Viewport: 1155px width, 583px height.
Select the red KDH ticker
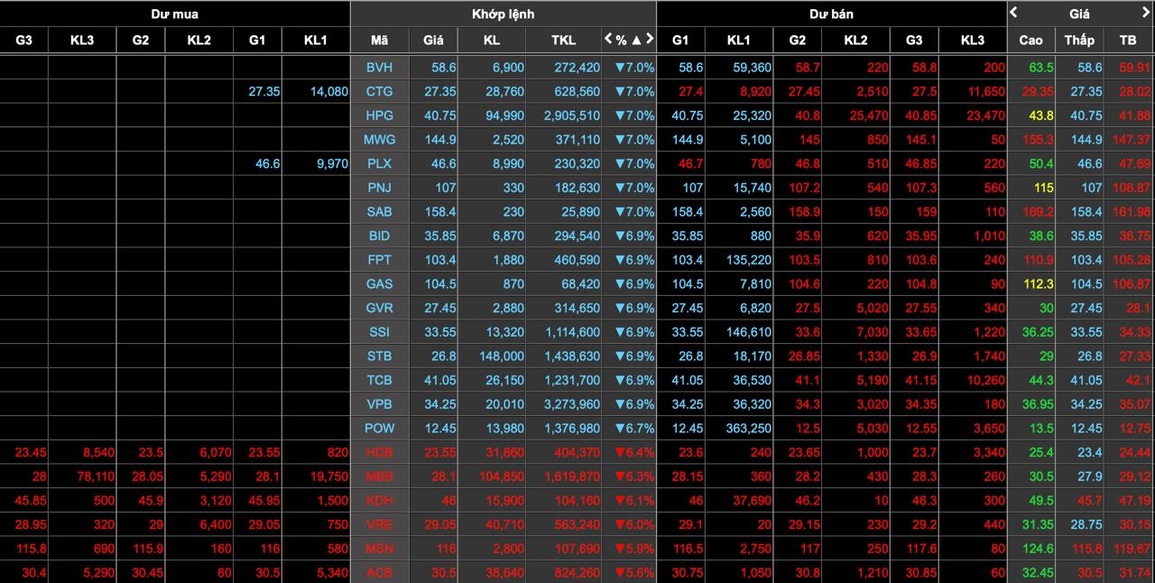pos(379,500)
